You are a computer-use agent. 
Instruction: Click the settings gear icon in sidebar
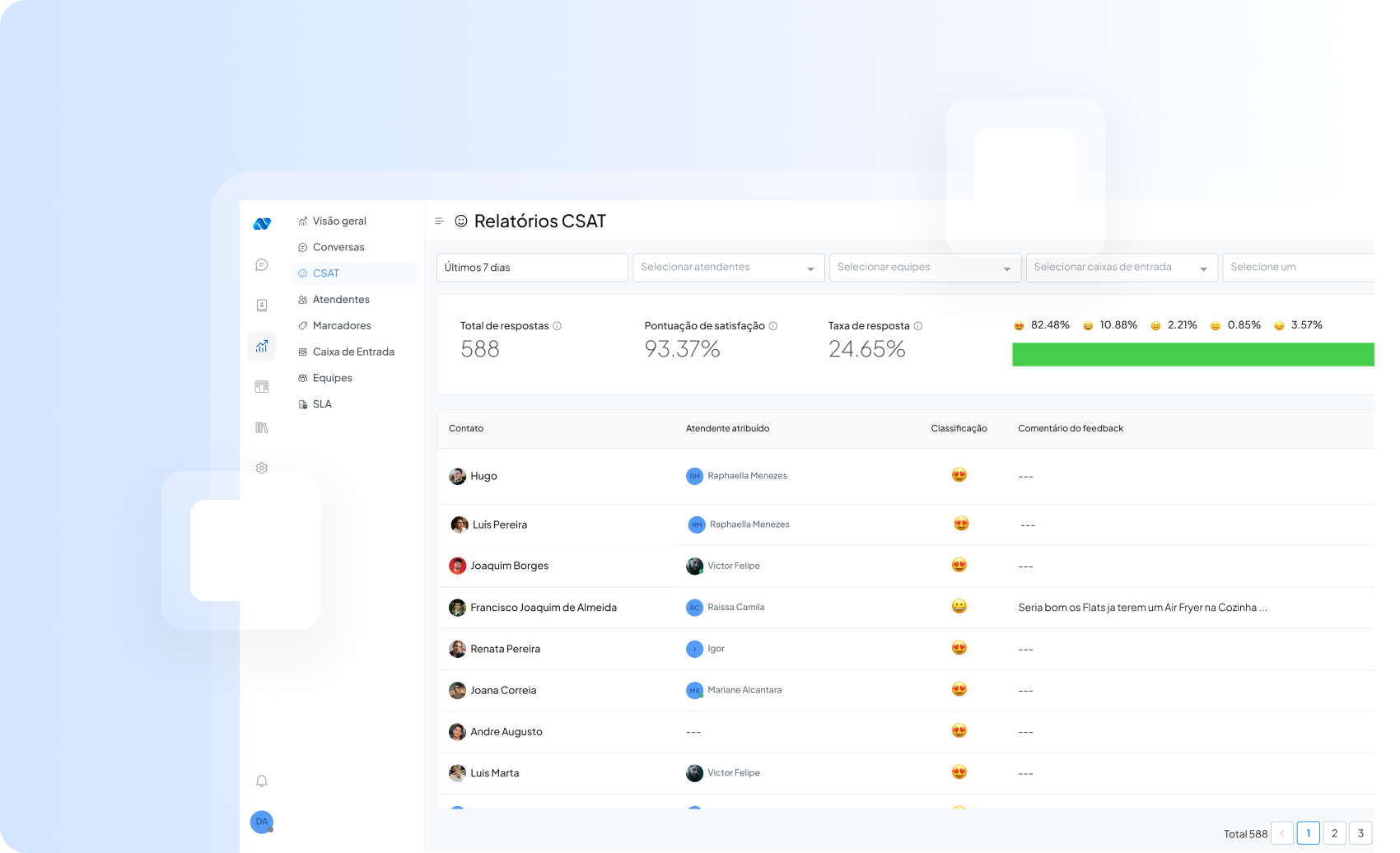tap(262, 468)
